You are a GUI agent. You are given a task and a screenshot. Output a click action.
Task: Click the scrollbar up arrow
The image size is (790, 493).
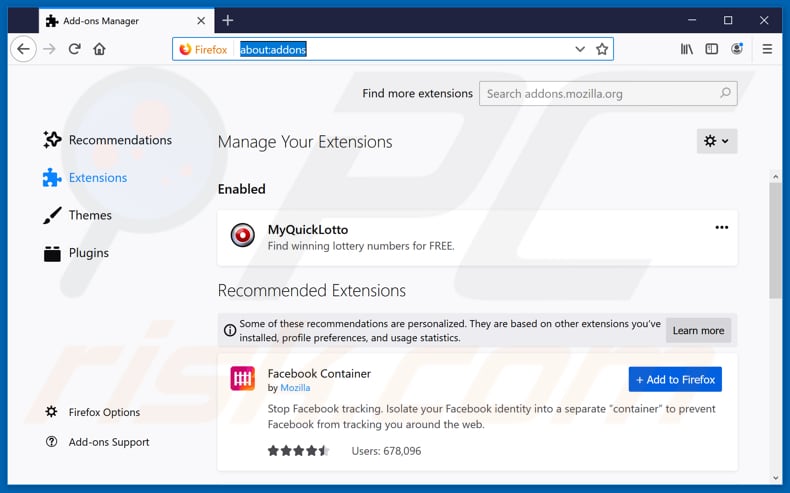click(x=775, y=177)
